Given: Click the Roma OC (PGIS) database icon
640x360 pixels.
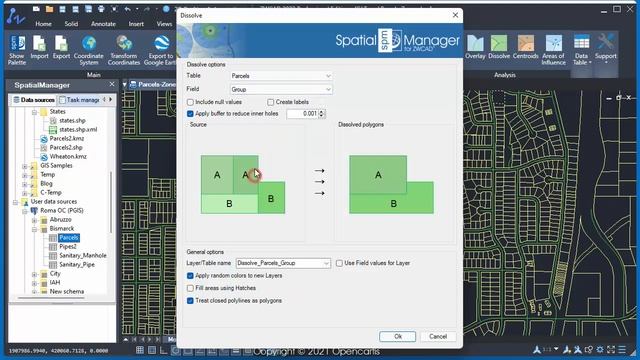Looking at the screenshot, I should [x=34, y=211].
